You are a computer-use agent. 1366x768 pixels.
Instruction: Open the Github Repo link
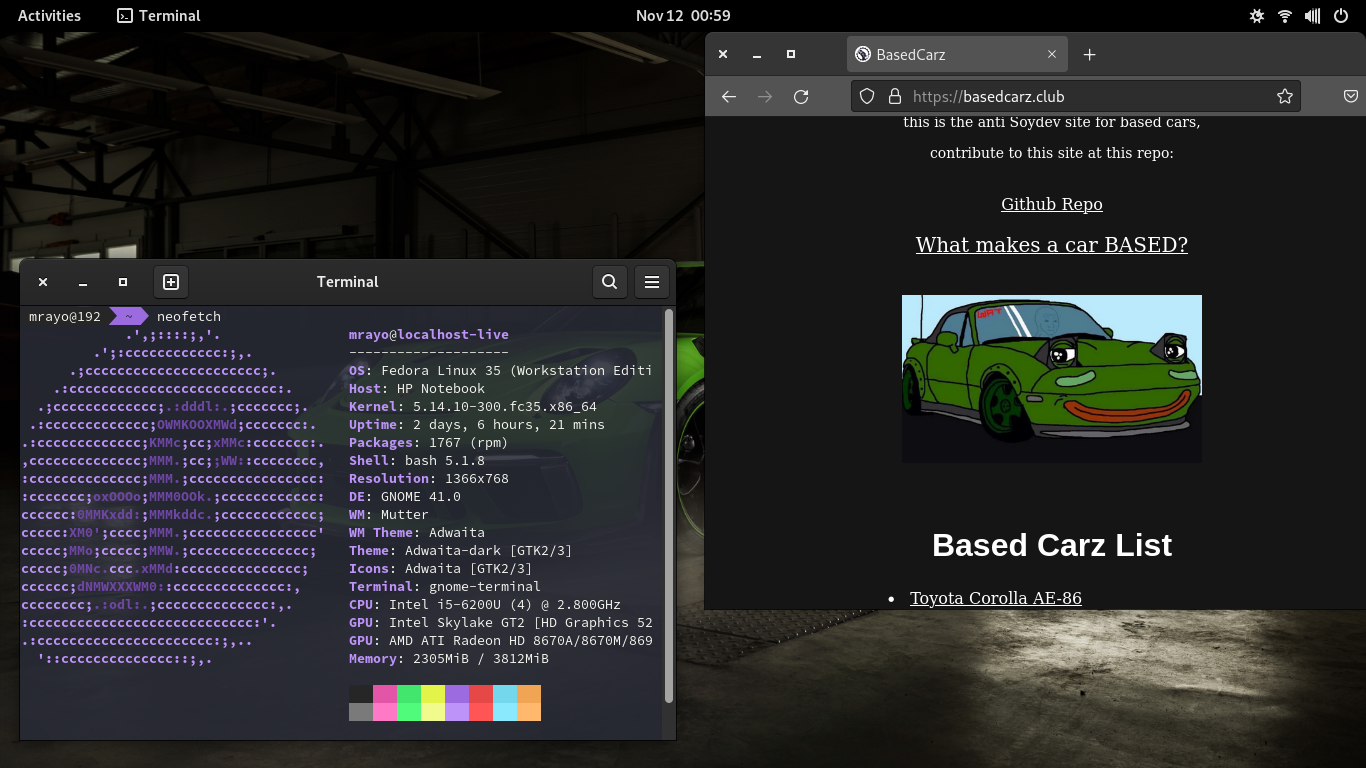(1052, 204)
